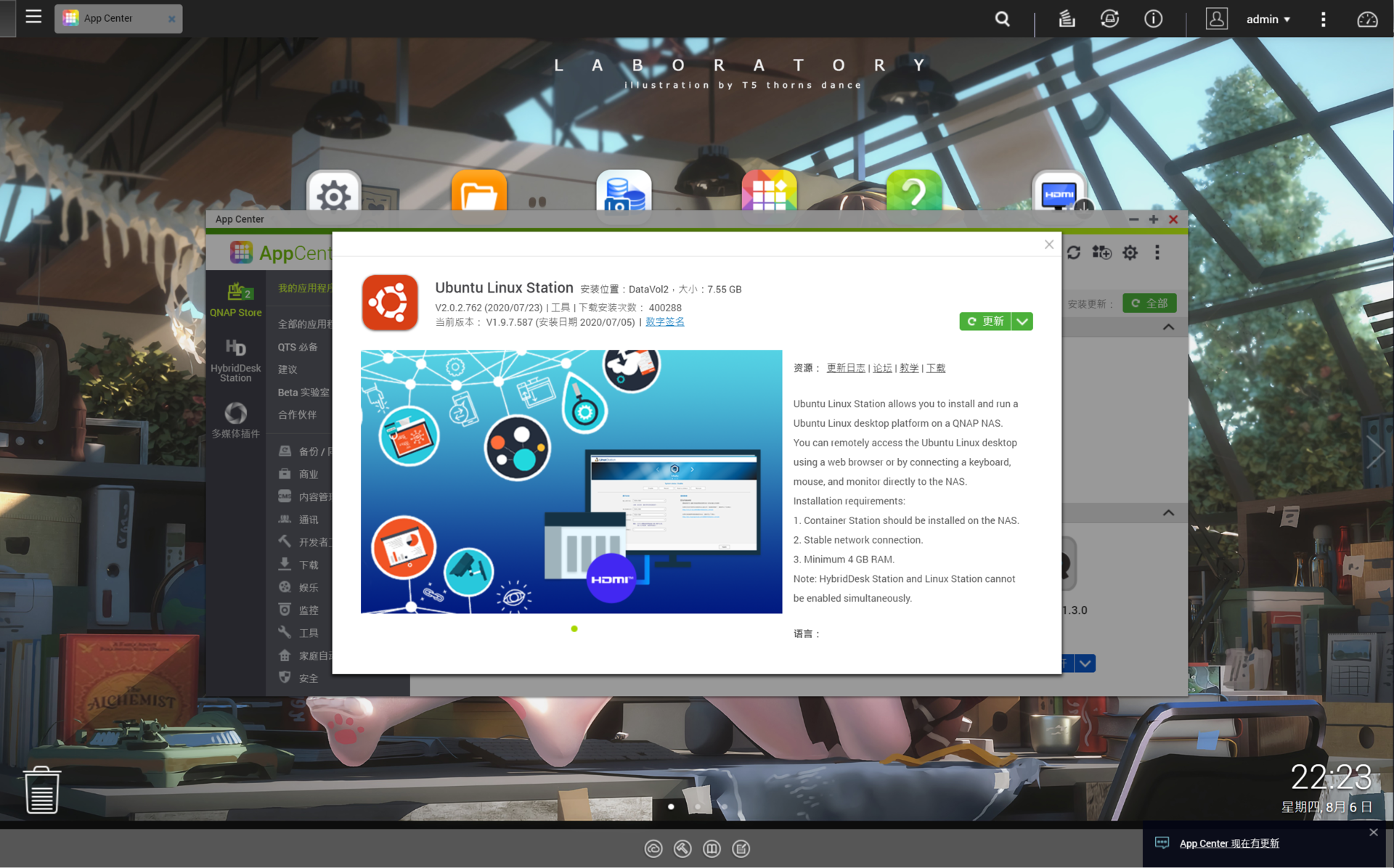The width and height of the screenshot is (1394, 868).
Task: Open the main hamburger menu
Action: [x=33, y=17]
